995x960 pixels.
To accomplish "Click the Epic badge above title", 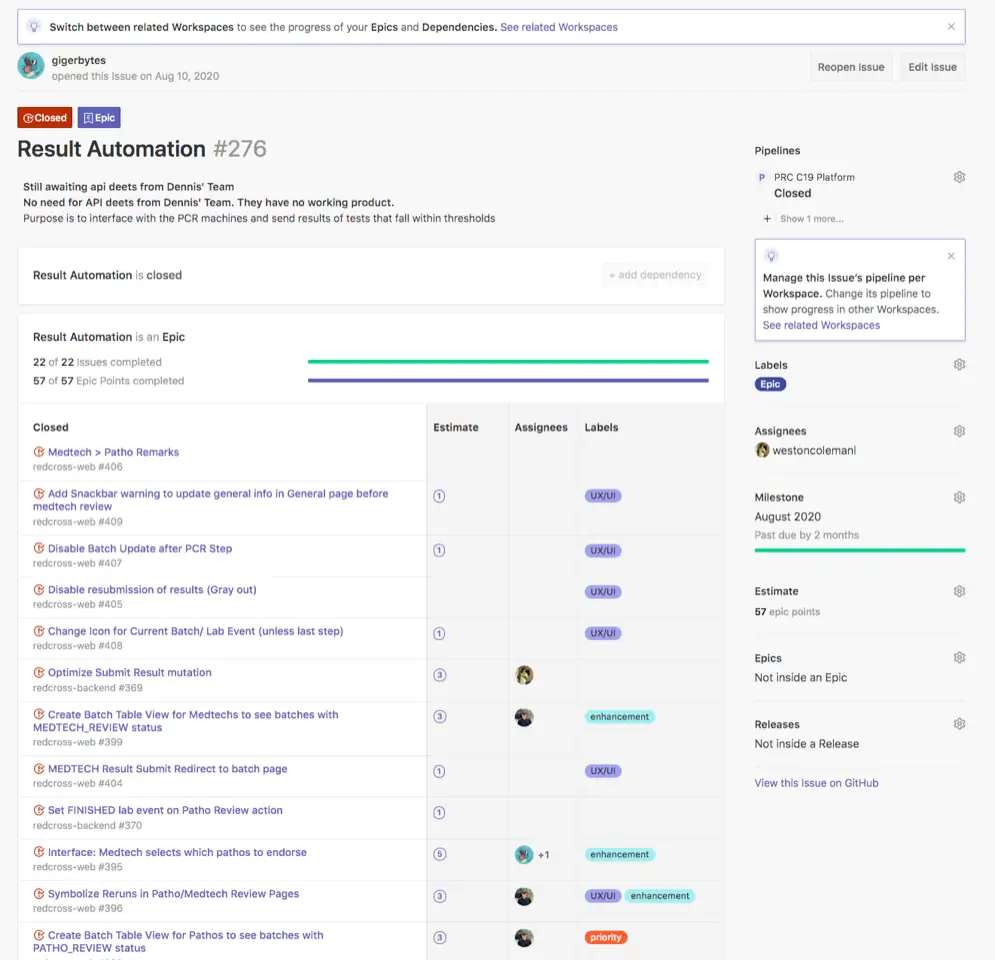I will tap(99, 117).
